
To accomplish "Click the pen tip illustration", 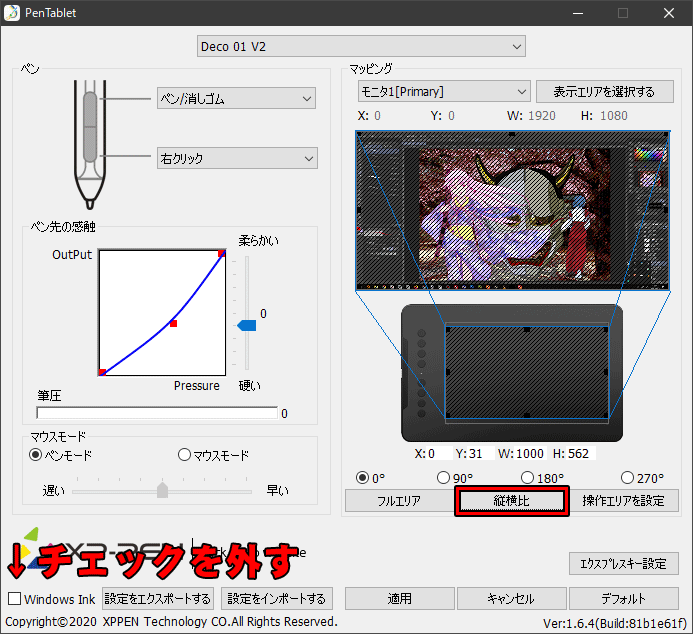I will pos(90,204).
